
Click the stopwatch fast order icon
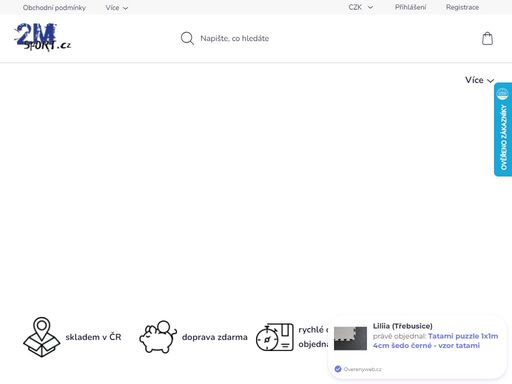click(x=275, y=337)
